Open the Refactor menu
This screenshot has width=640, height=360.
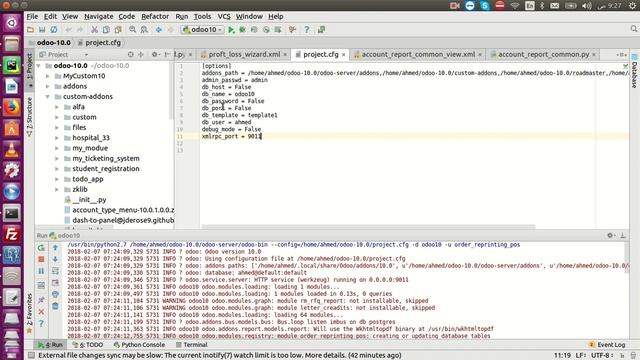tap(155, 16)
